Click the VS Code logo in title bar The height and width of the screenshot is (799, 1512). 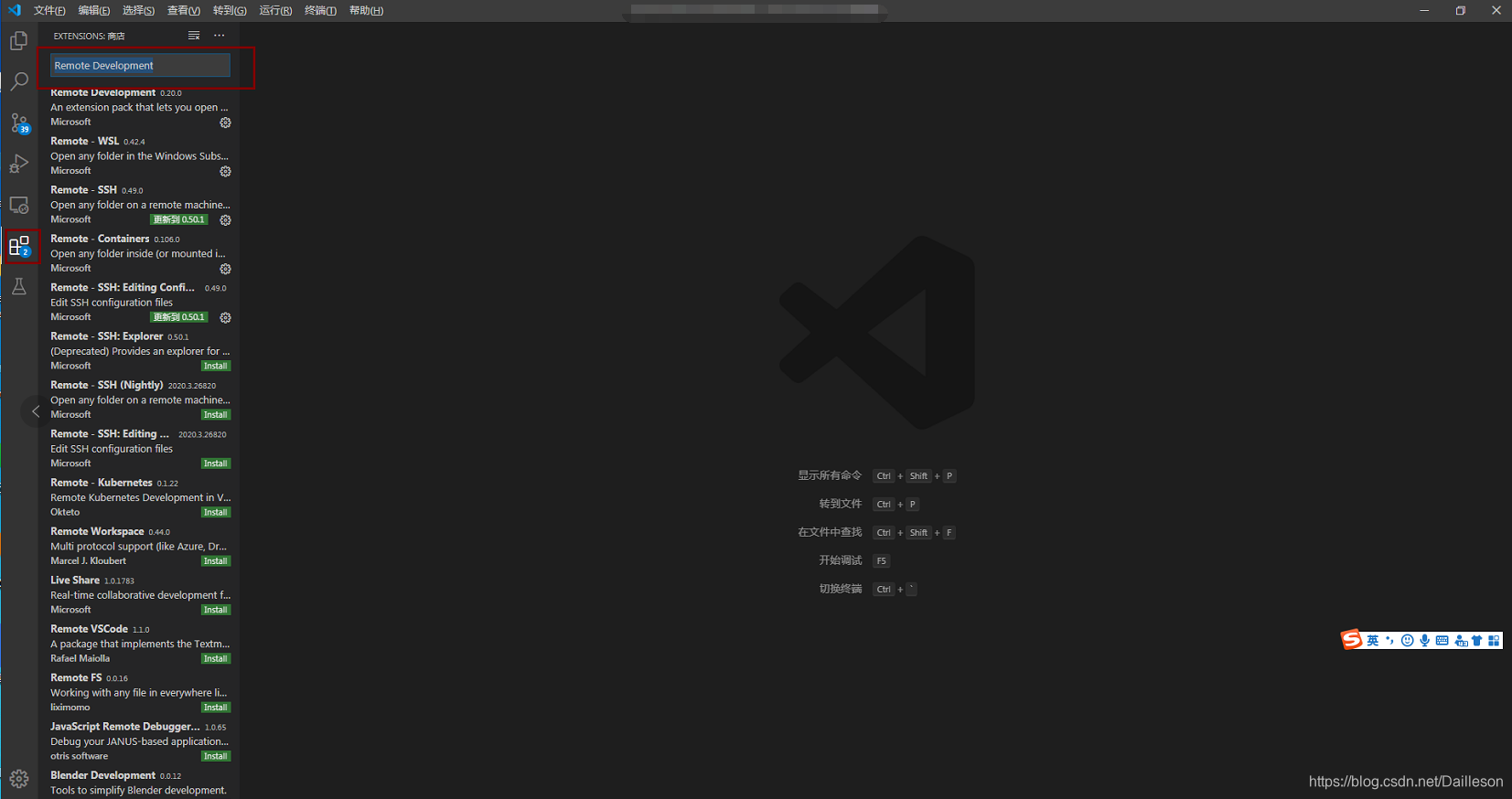(x=14, y=10)
